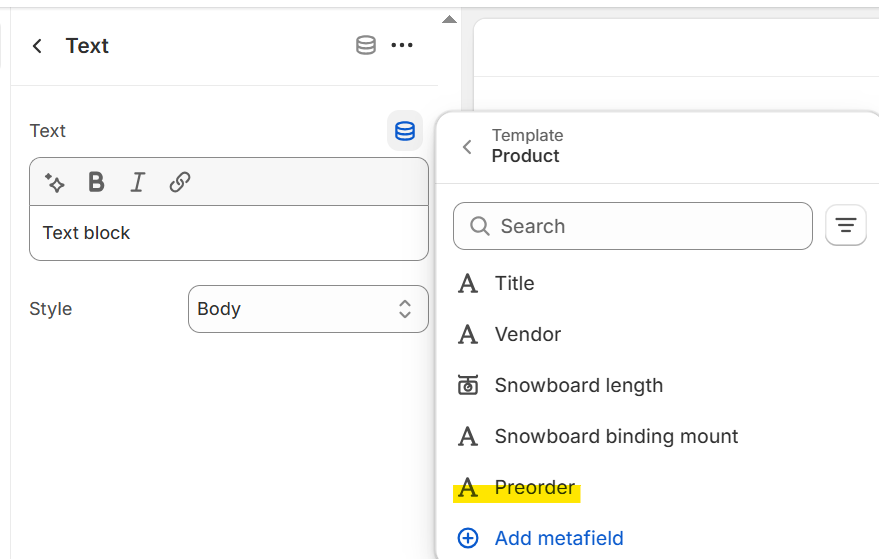
Task: Click the metafield Search box
Action: tap(633, 226)
